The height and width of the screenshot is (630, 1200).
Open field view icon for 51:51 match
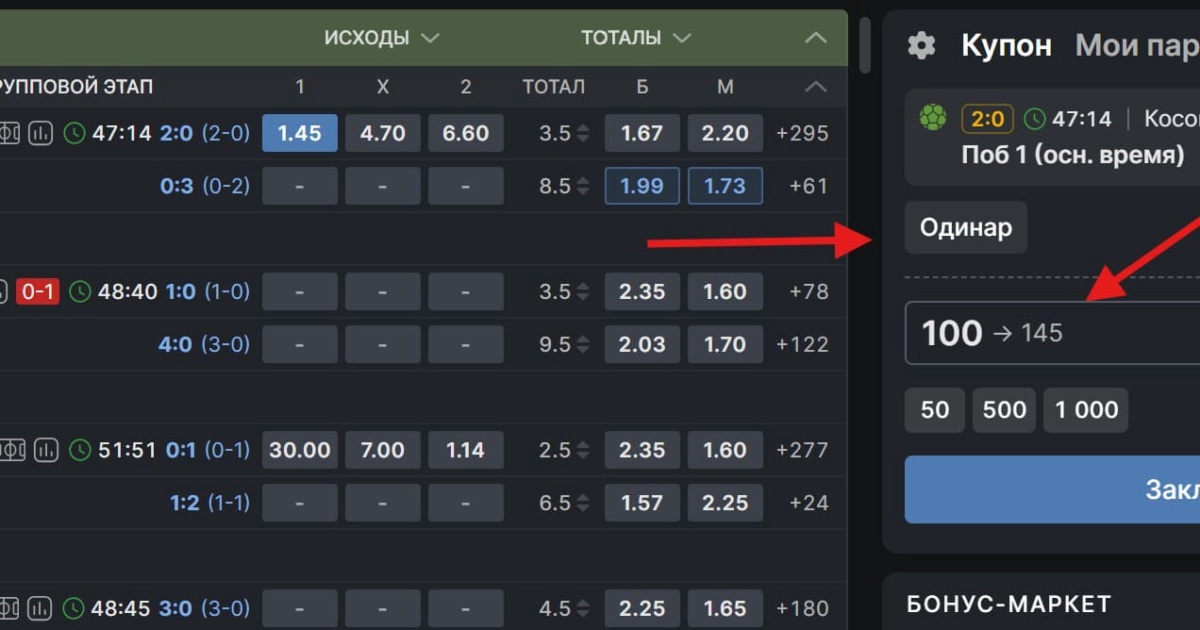click(x=10, y=451)
